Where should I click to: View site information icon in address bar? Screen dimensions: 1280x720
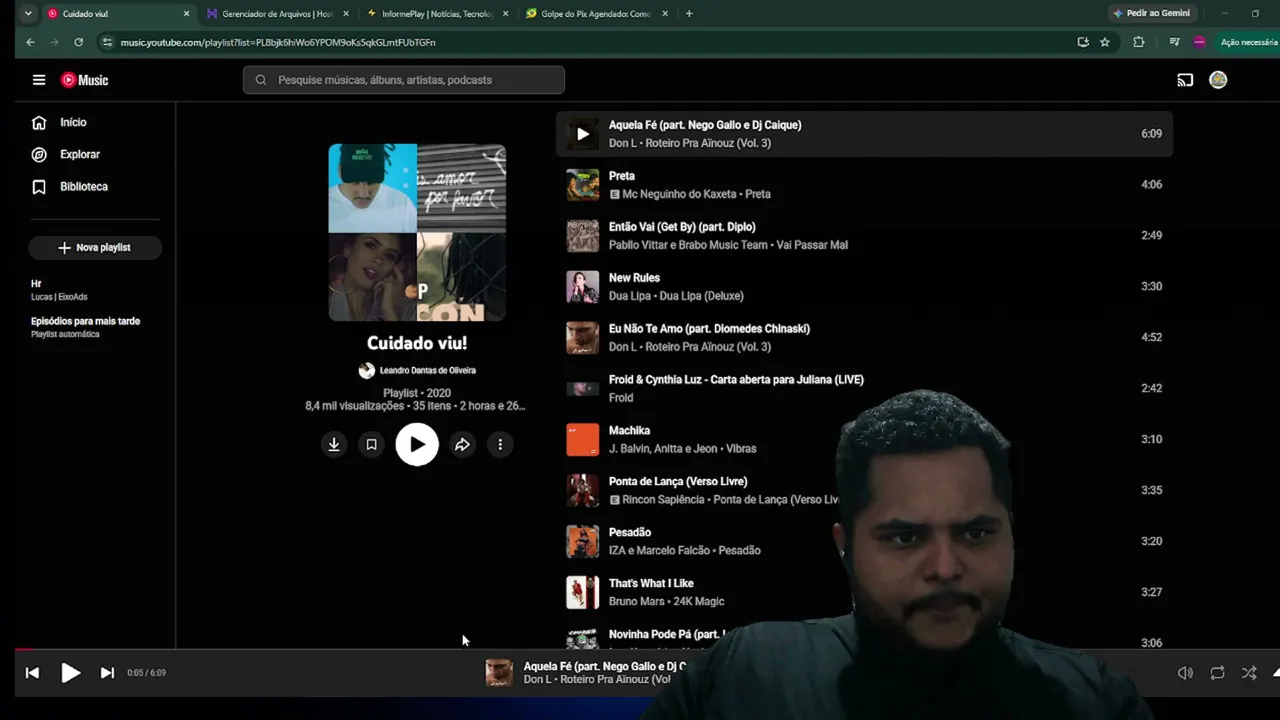pyautogui.click(x=107, y=42)
